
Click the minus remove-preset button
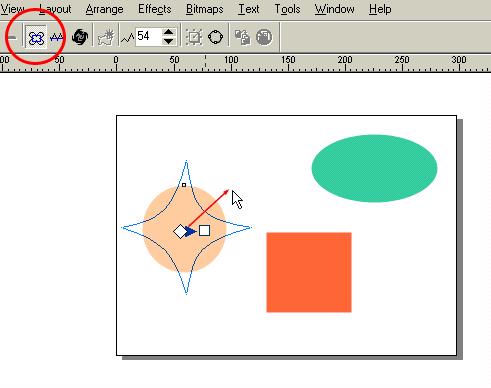point(12,37)
